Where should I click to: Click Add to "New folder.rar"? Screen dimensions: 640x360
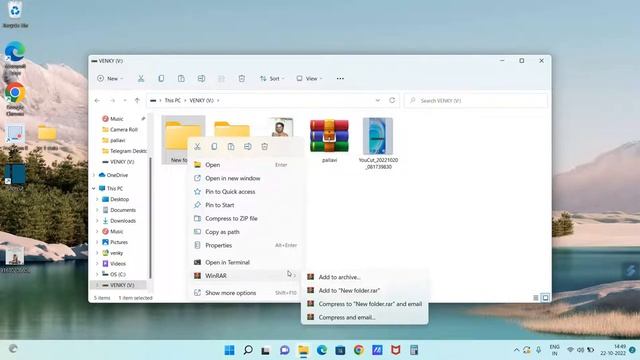[x=364, y=291]
